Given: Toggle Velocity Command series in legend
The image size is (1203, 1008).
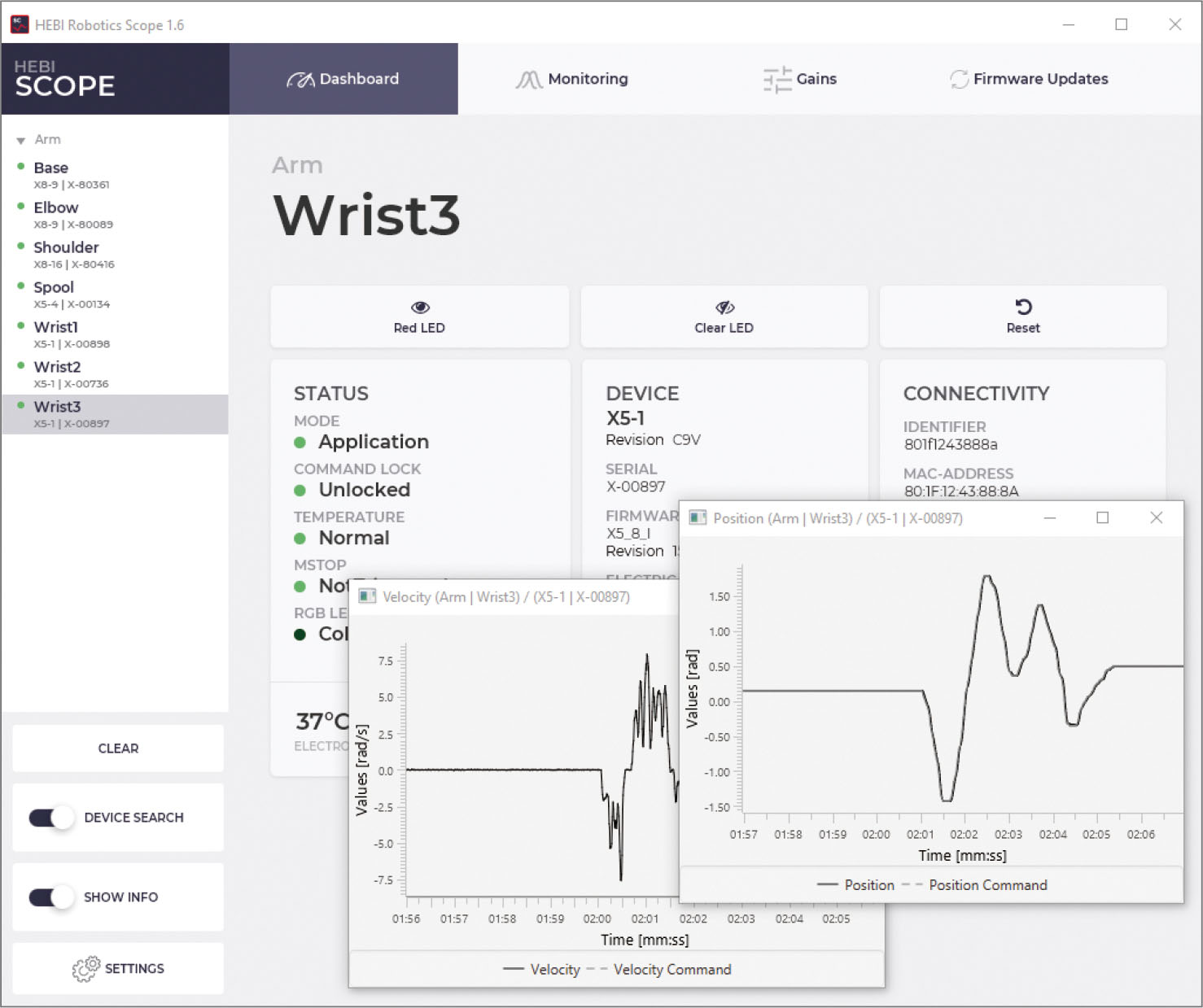Looking at the screenshot, I should (x=659, y=970).
